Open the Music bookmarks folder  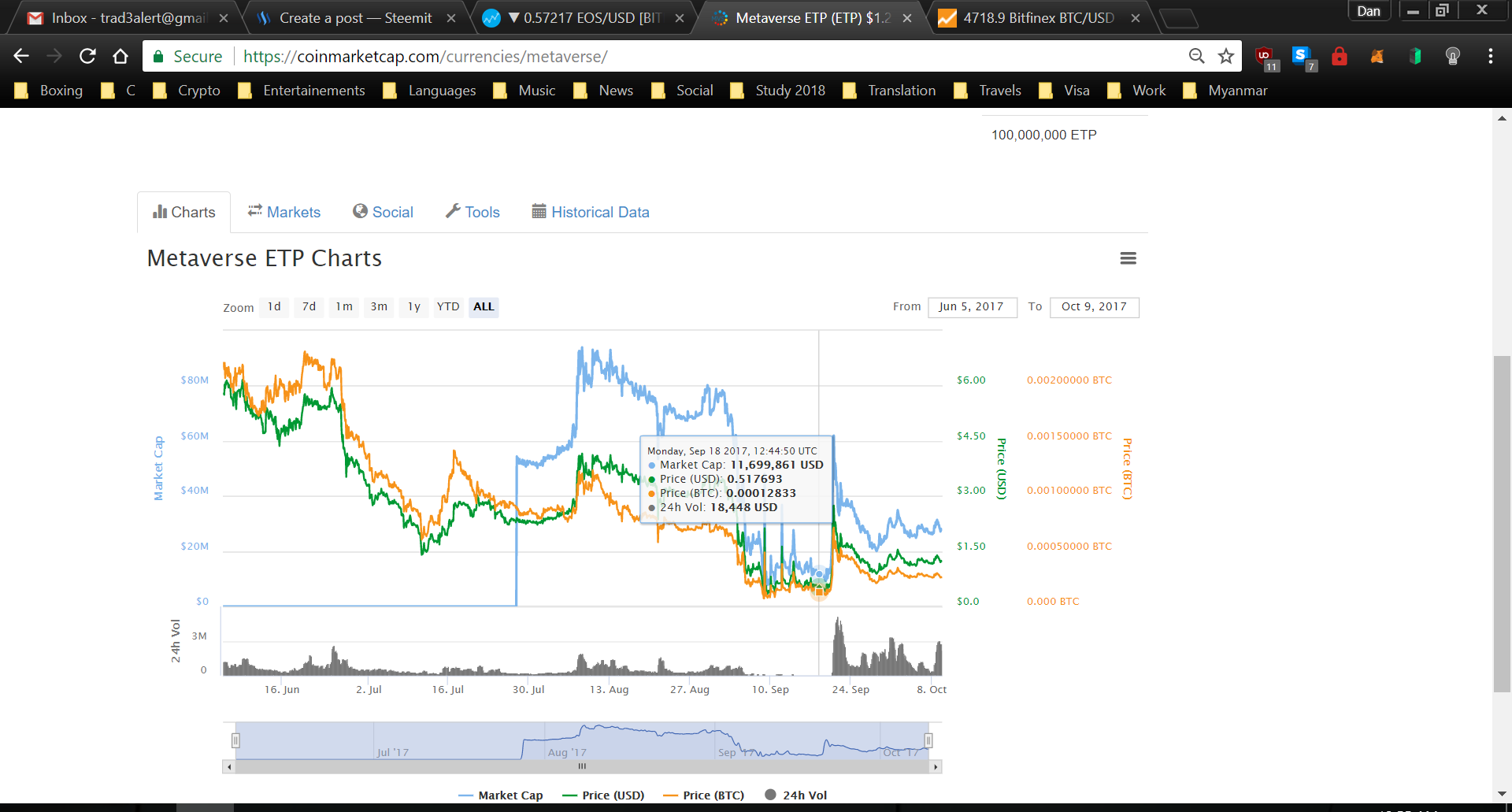(x=524, y=91)
